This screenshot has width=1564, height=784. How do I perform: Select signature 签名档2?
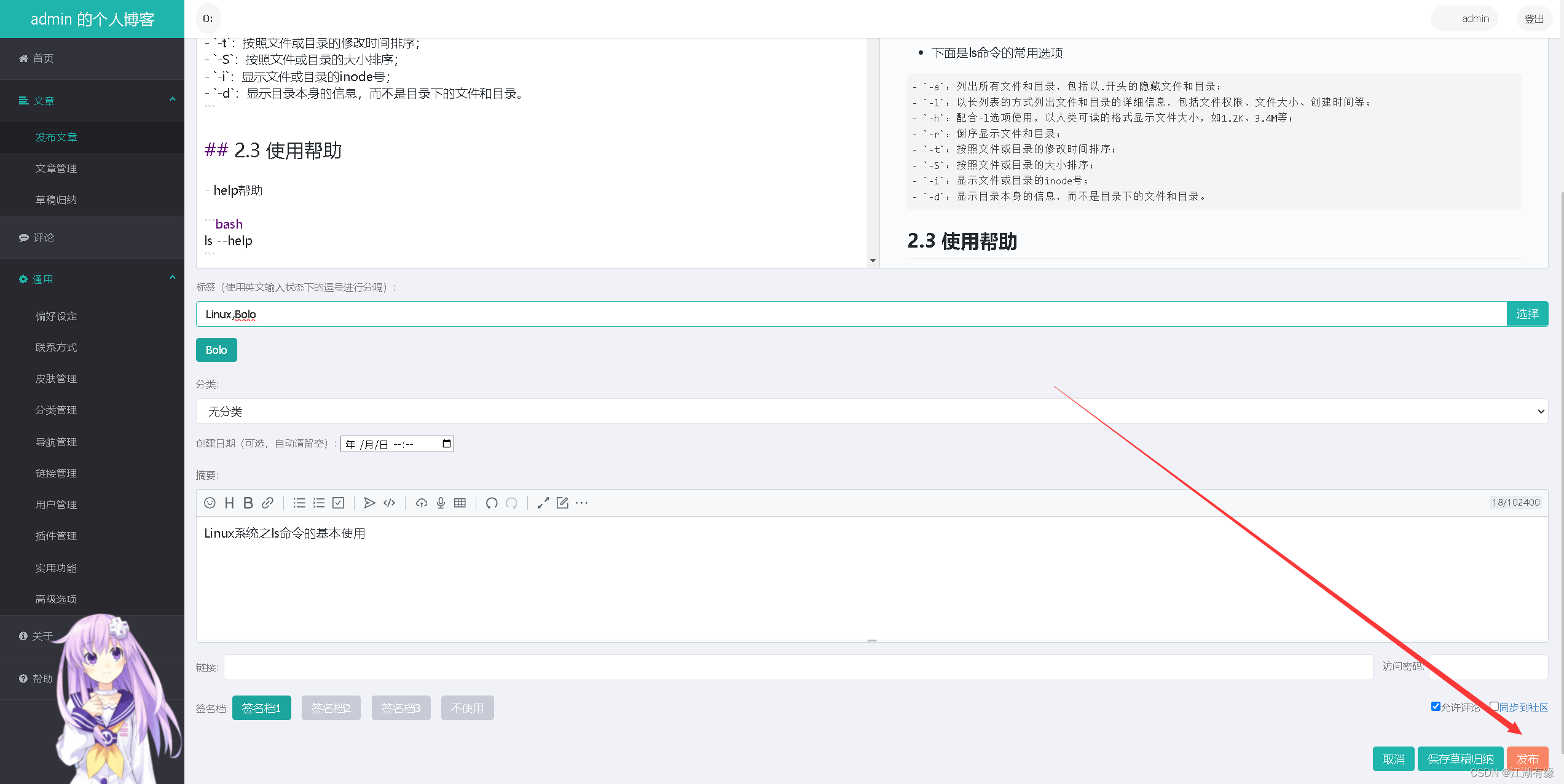pos(331,708)
